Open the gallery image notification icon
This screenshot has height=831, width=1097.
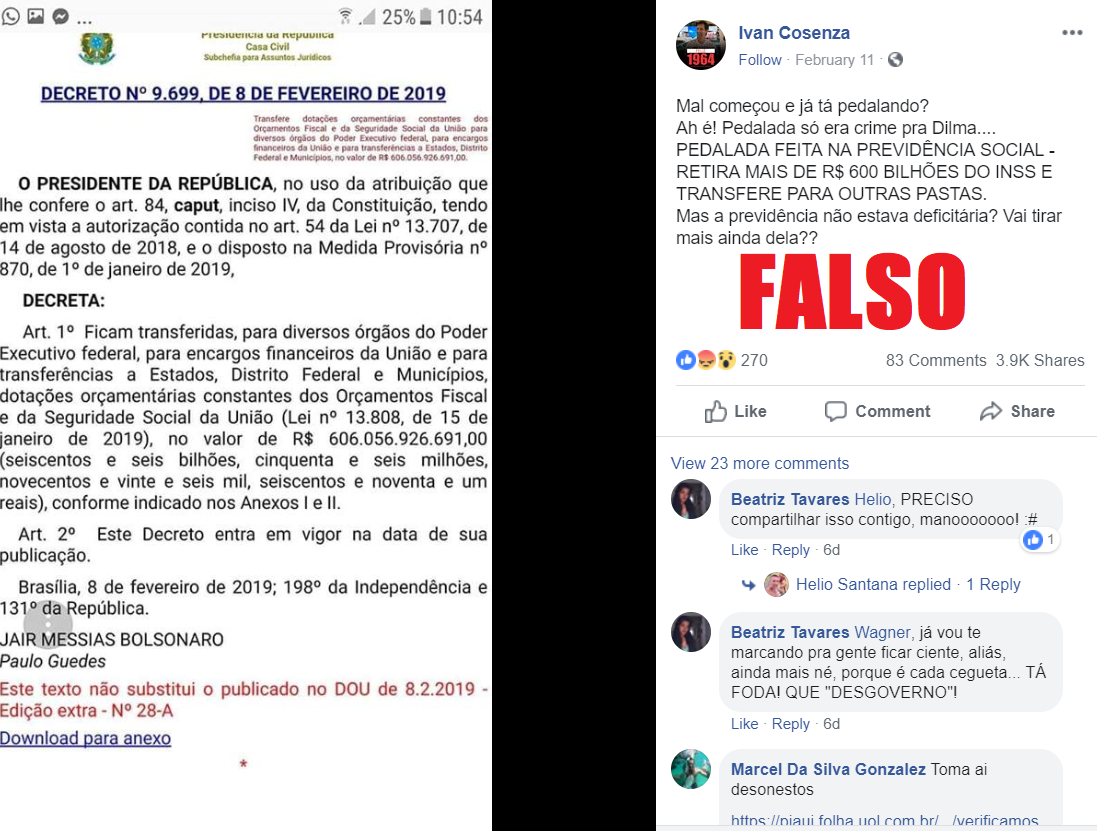36,15
